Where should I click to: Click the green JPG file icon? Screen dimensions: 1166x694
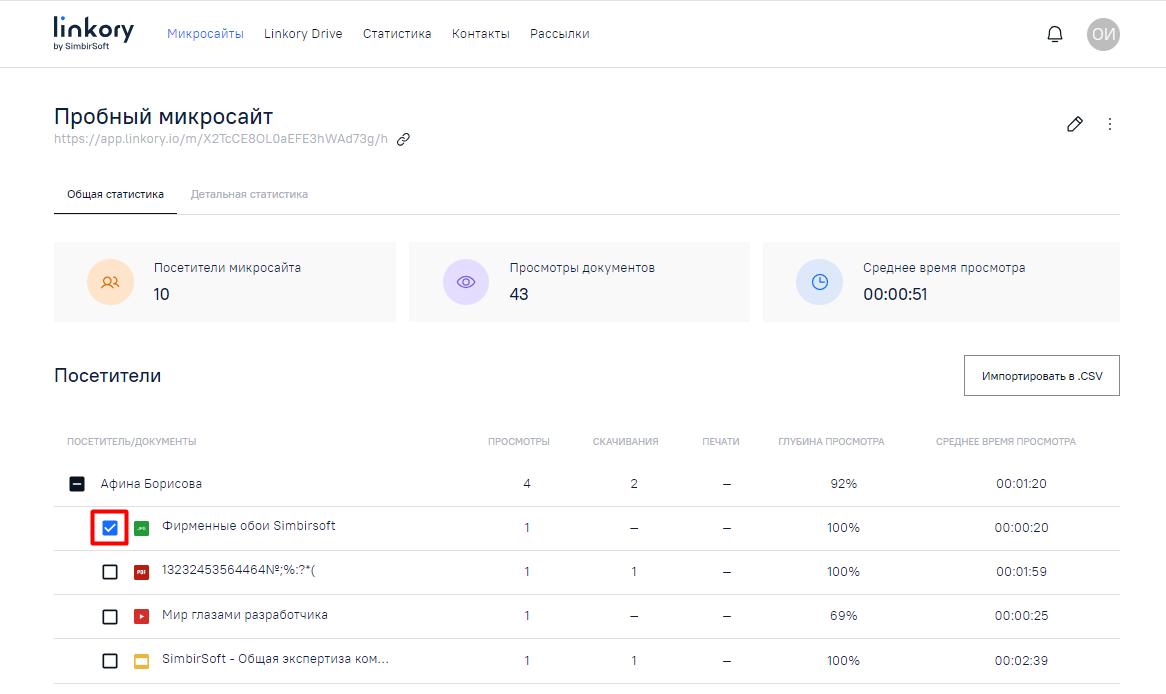141,528
